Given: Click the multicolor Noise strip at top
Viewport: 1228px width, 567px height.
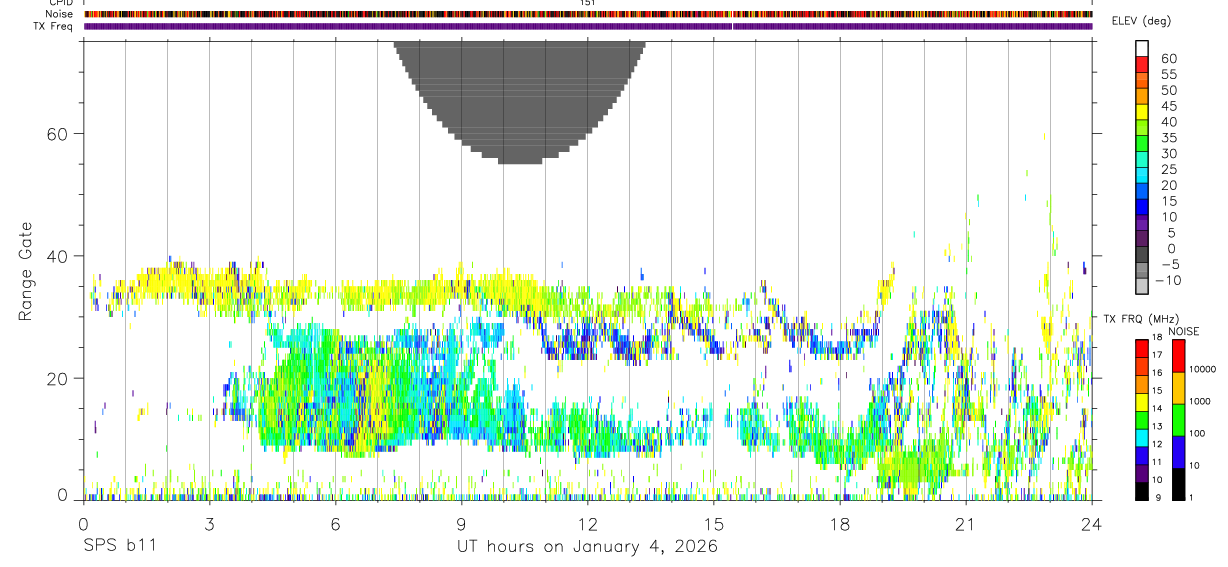Looking at the screenshot, I should [x=588, y=14].
